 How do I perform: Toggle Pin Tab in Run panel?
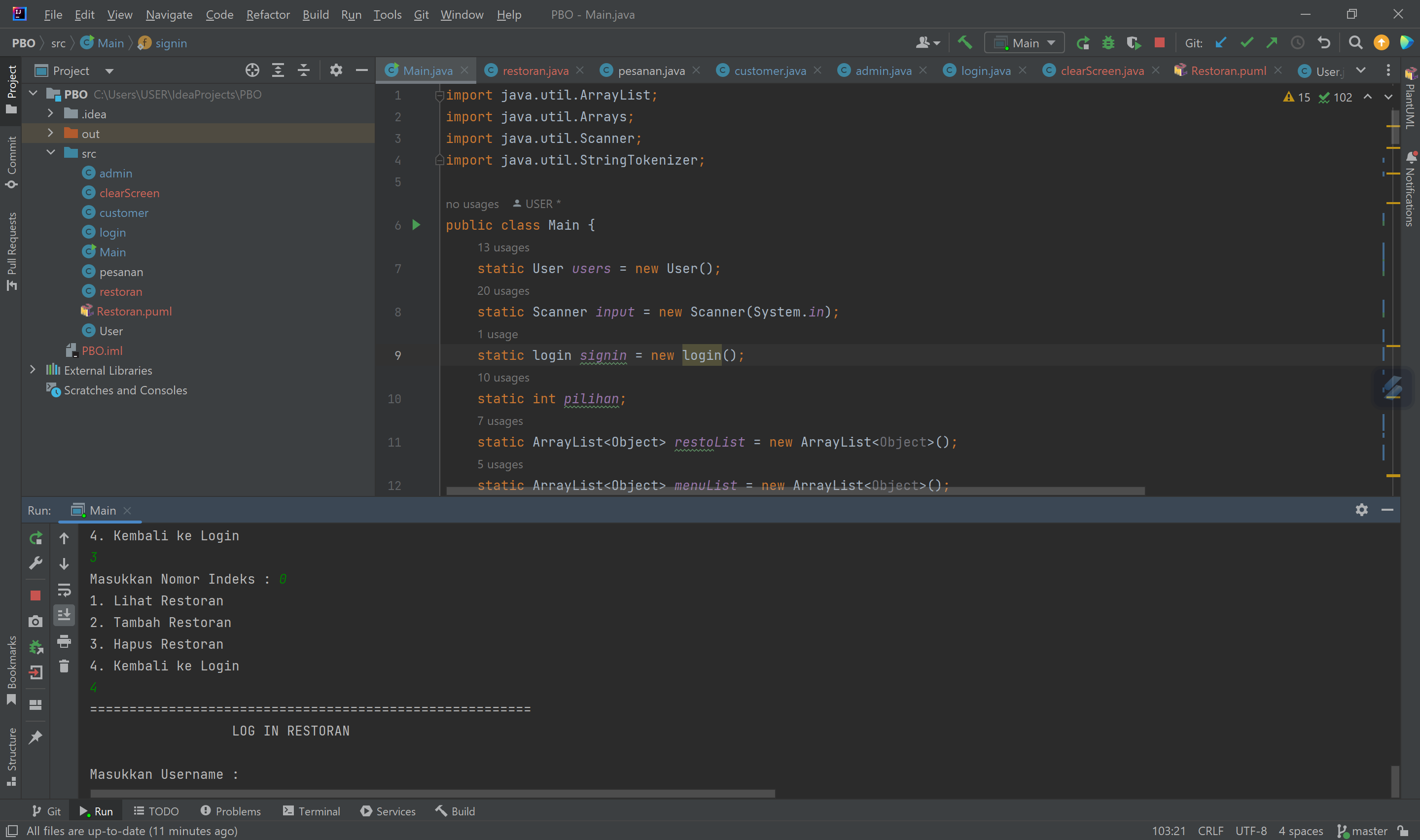point(35,736)
